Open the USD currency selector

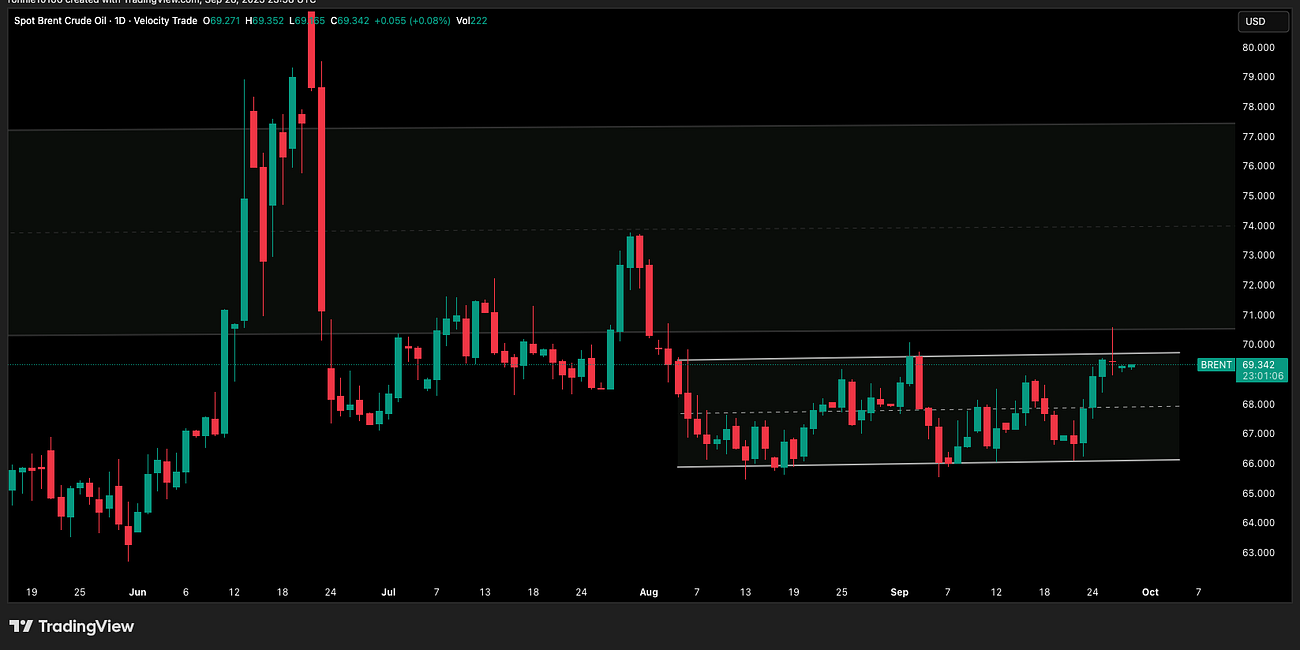(1262, 21)
